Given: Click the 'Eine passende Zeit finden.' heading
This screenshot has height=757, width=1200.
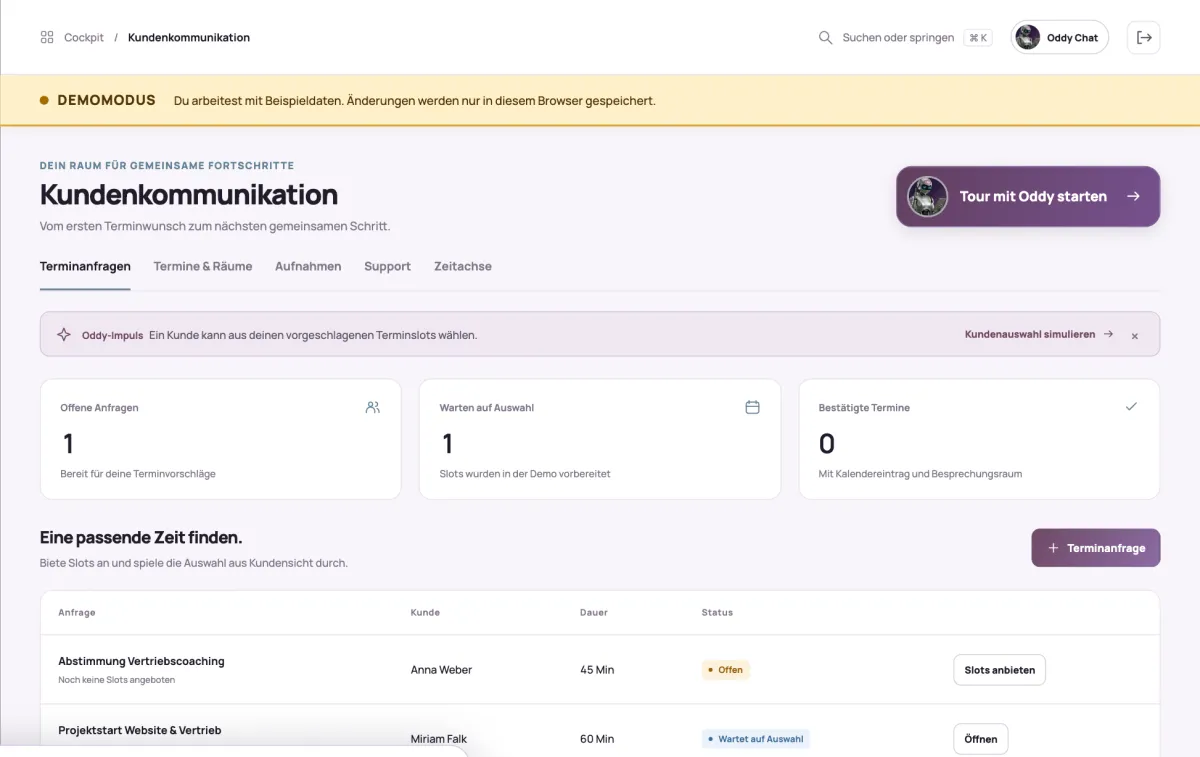Looking at the screenshot, I should [141, 538].
